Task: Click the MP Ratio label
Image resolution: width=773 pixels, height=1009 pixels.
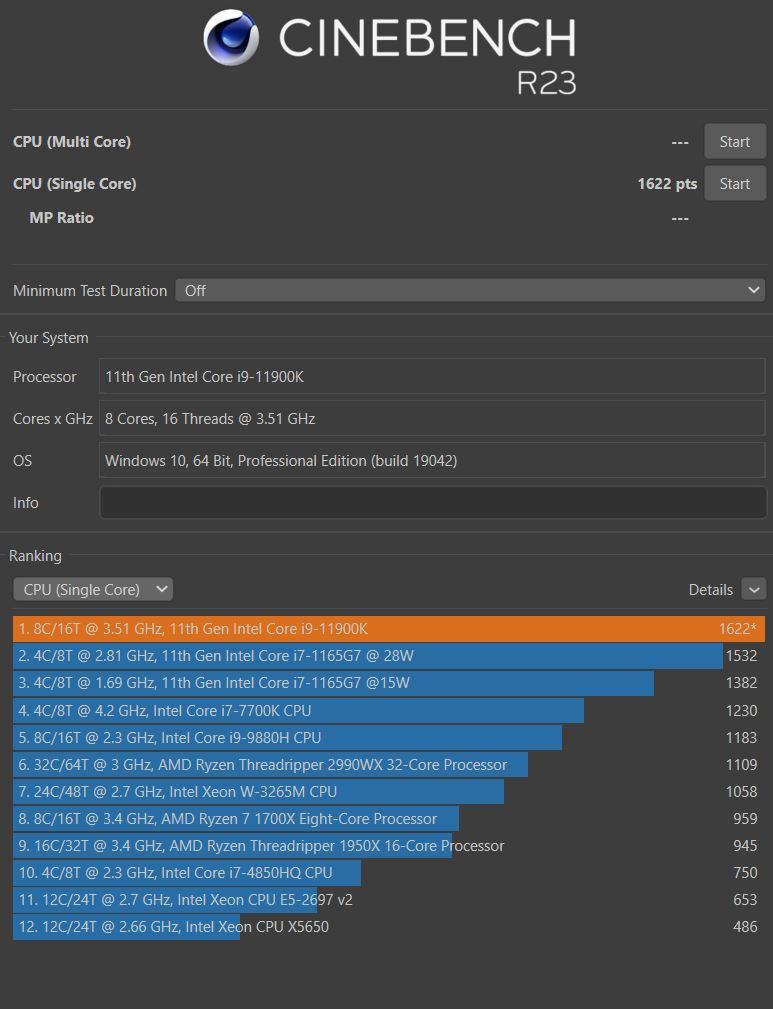Action: pyautogui.click(x=62, y=218)
